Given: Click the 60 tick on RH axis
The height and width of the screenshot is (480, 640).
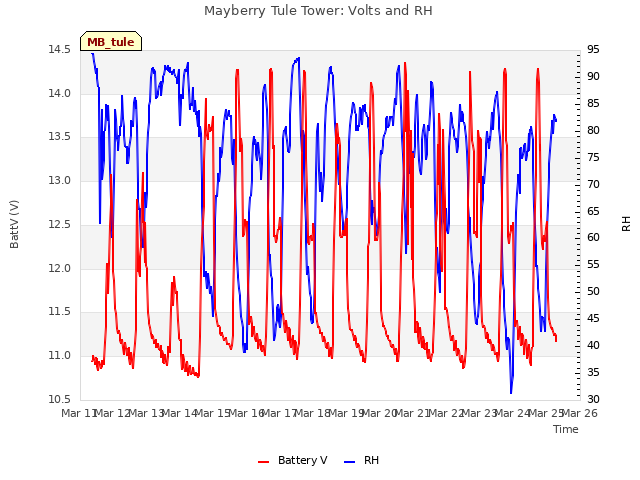Looking at the screenshot, I should (x=593, y=238).
